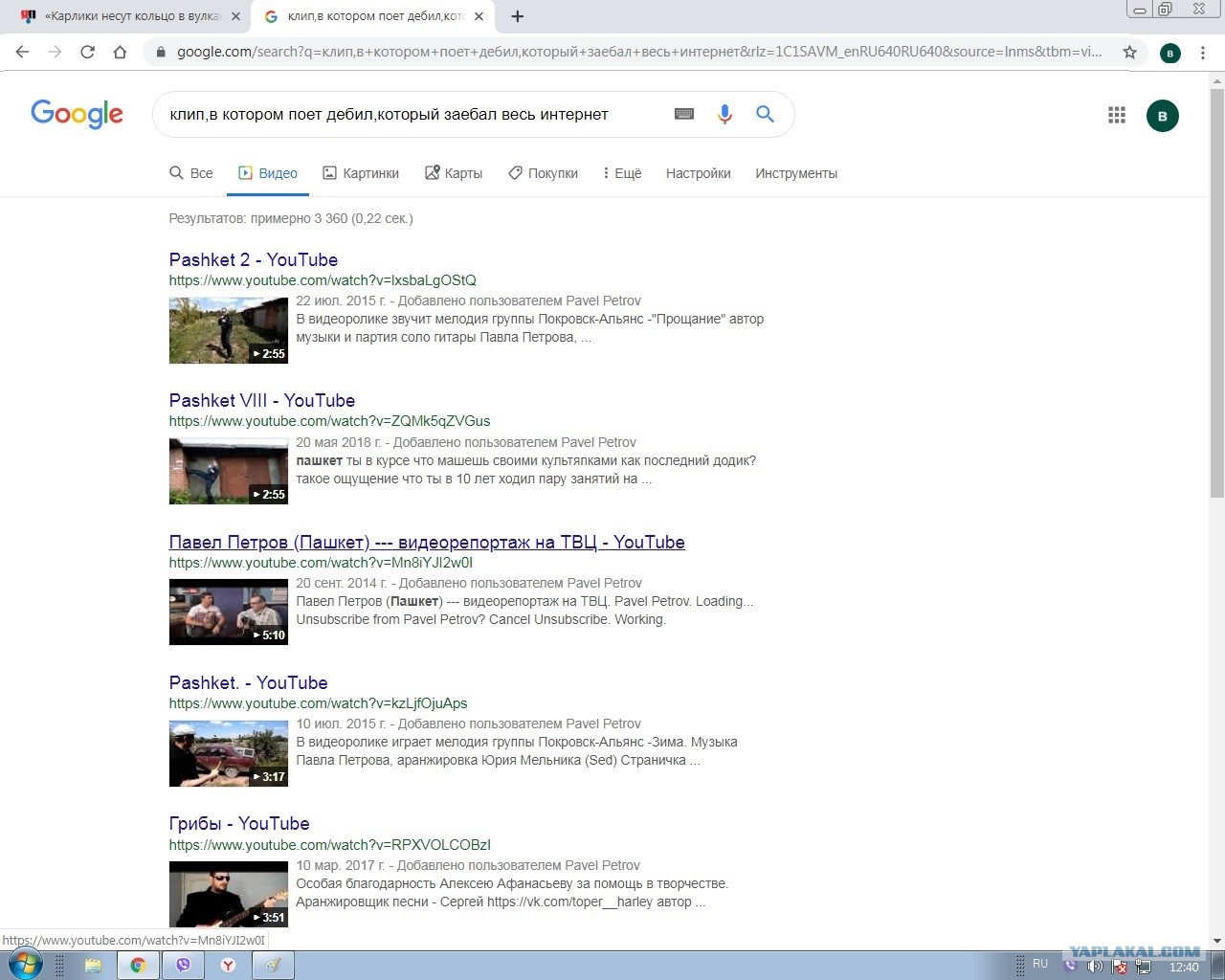Go back using the browser back arrow
Image resolution: width=1225 pixels, height=980 pixels.
click(23, 52)
